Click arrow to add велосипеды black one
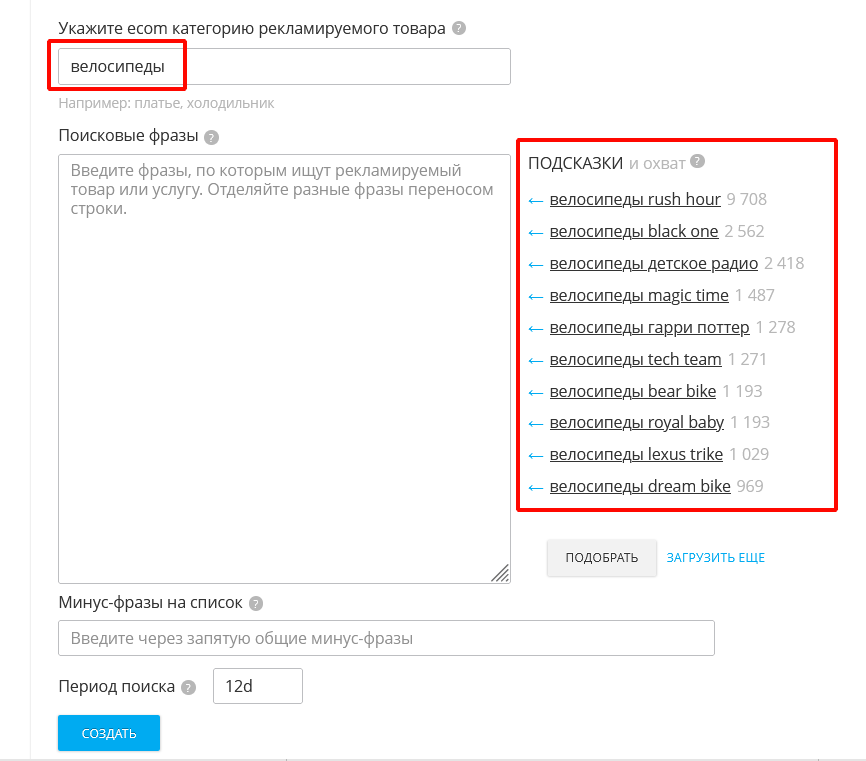Viewport: 866px width, 761px height. (536, 232)
